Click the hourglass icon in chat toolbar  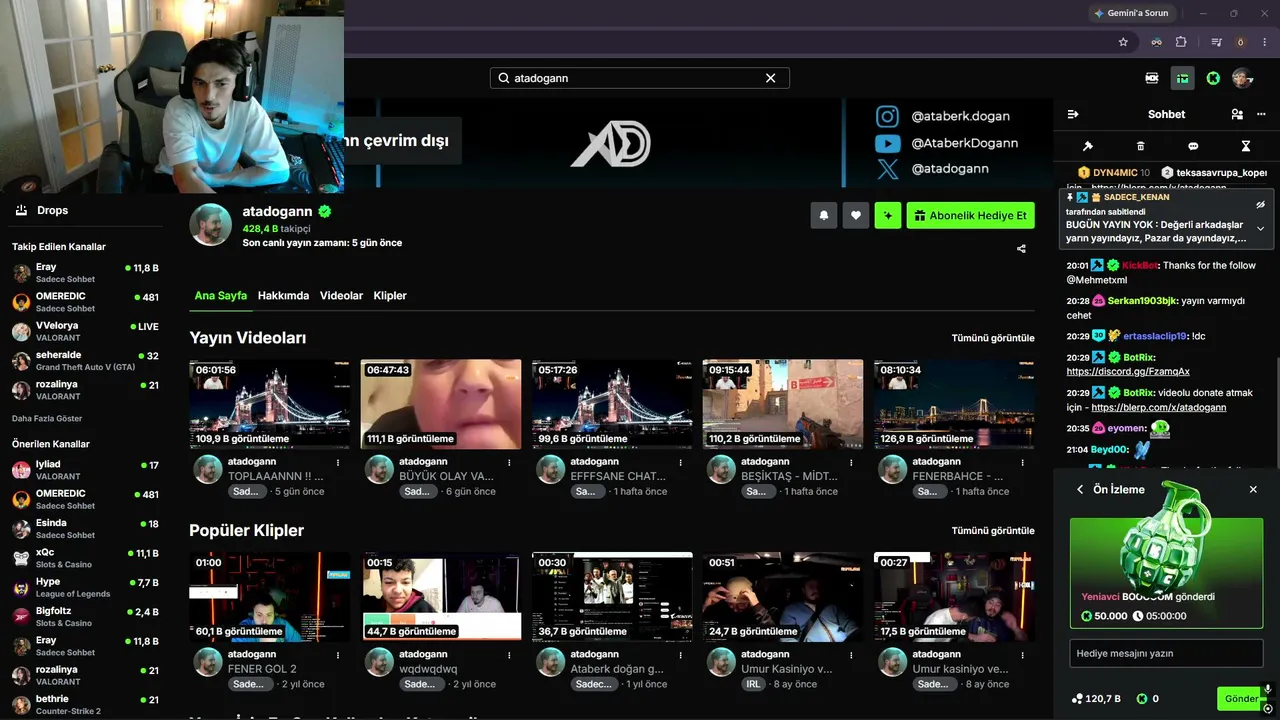[x=1246, y=146]
